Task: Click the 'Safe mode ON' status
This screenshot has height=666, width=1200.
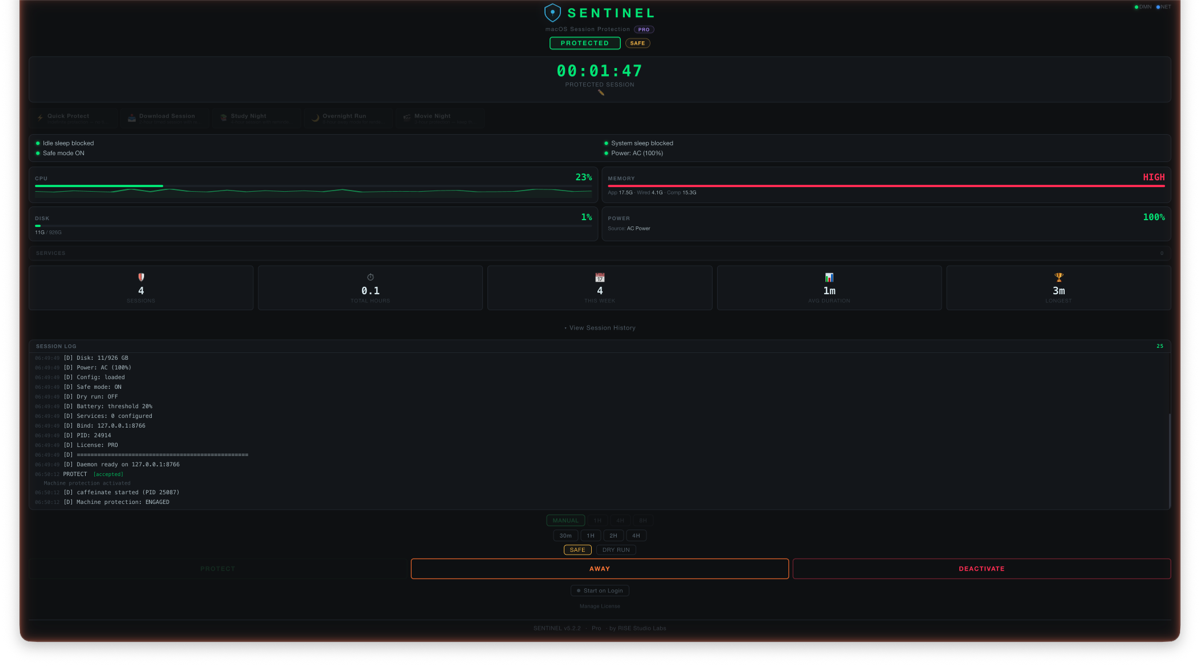Action: click(x=60, y=153)
